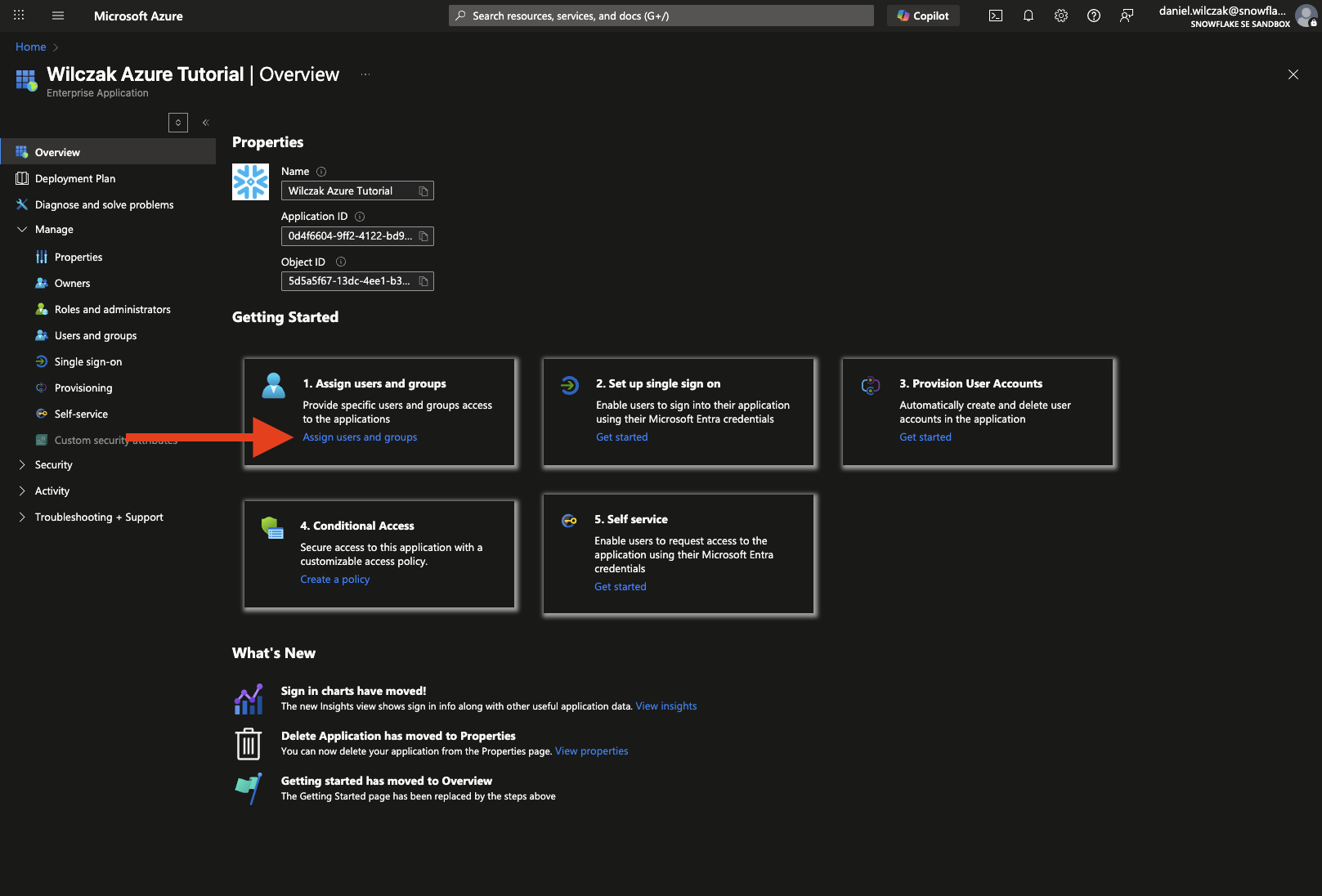Image resolution: width=1322 pixels, height=896 pixels.
Task: Select Users and groups menu item
Action: [96, 336]
